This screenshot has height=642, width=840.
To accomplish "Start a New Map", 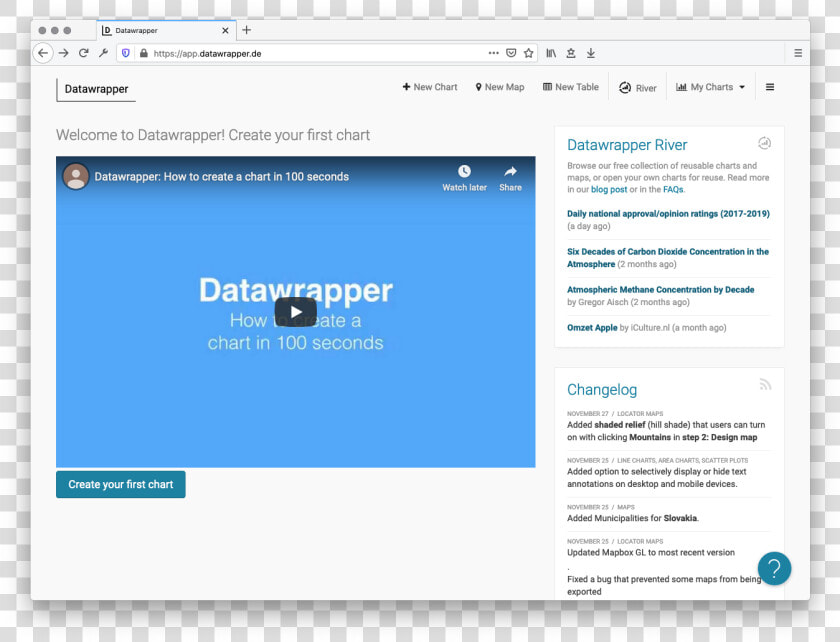I will coord(500,87).
